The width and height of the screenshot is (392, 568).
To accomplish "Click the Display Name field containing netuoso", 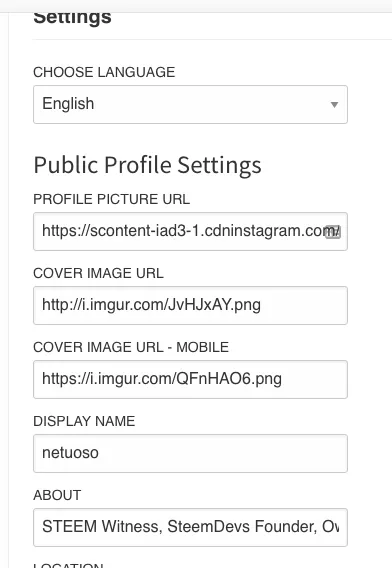I will point(190,453).
